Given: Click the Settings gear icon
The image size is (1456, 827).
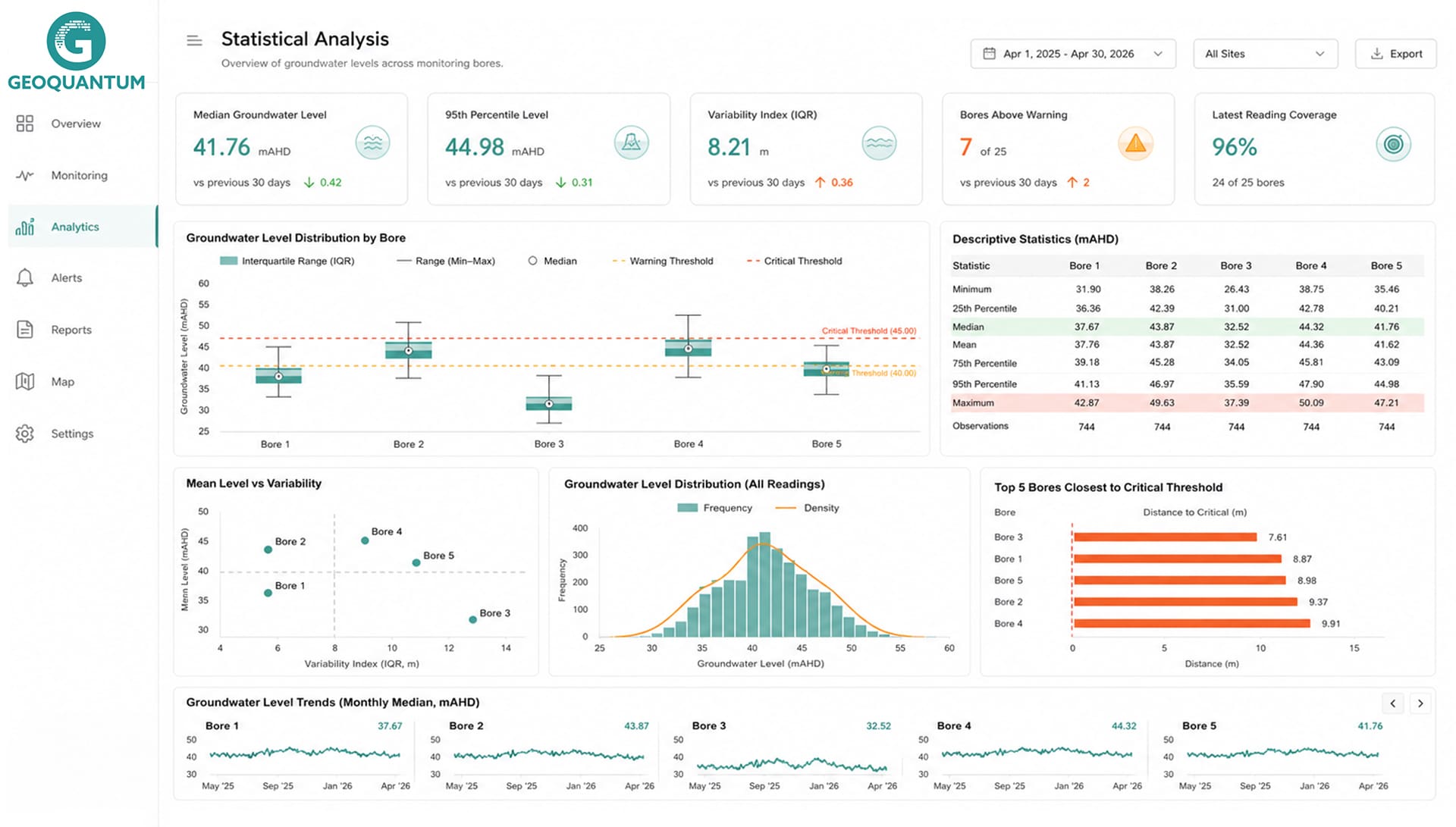Looking at the screenshot, I should (25, 434).
